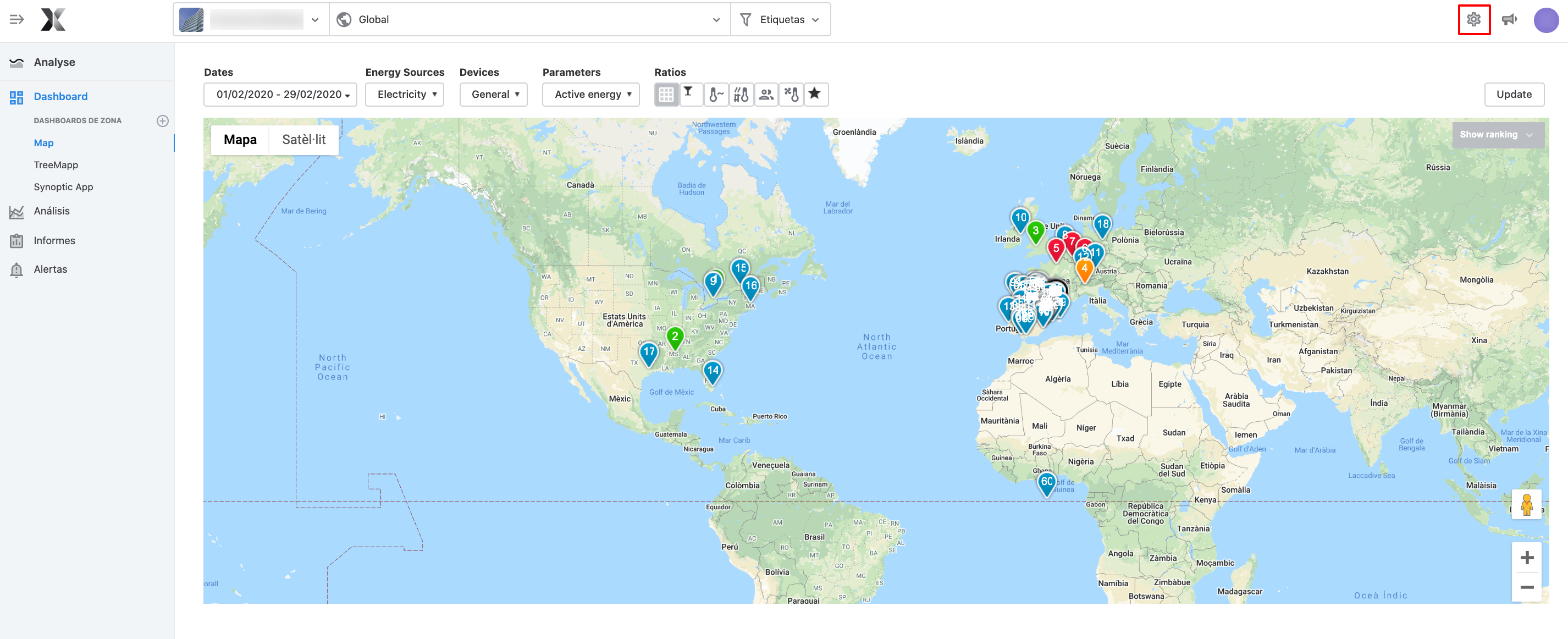Open the announcements megaphone icon
Screen dimensions: 1568x639
point(1510,19)
